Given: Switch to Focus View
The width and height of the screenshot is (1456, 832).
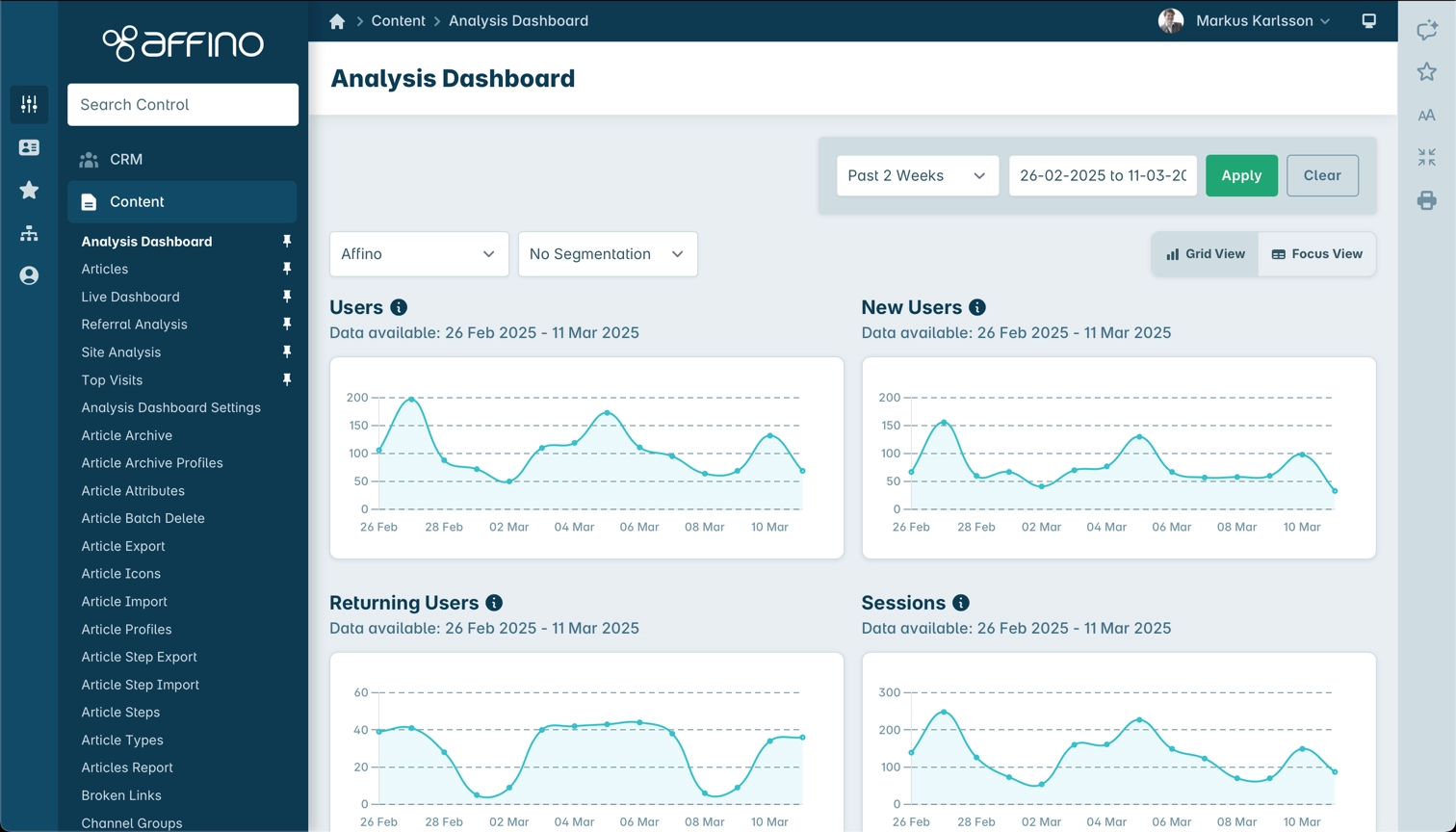Looking at the screenshot, I should [x=1316, y=254].
